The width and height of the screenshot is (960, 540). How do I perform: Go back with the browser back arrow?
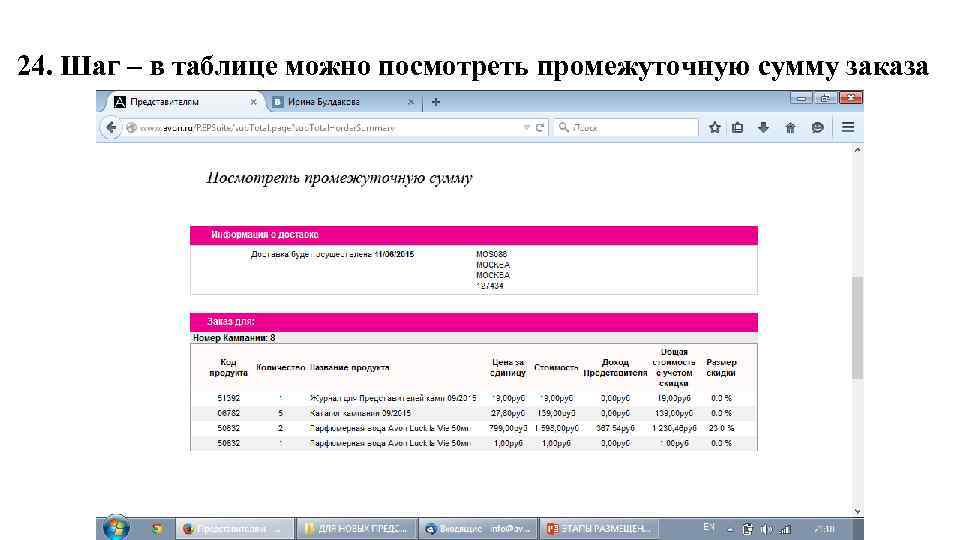[x=111, y=127]
